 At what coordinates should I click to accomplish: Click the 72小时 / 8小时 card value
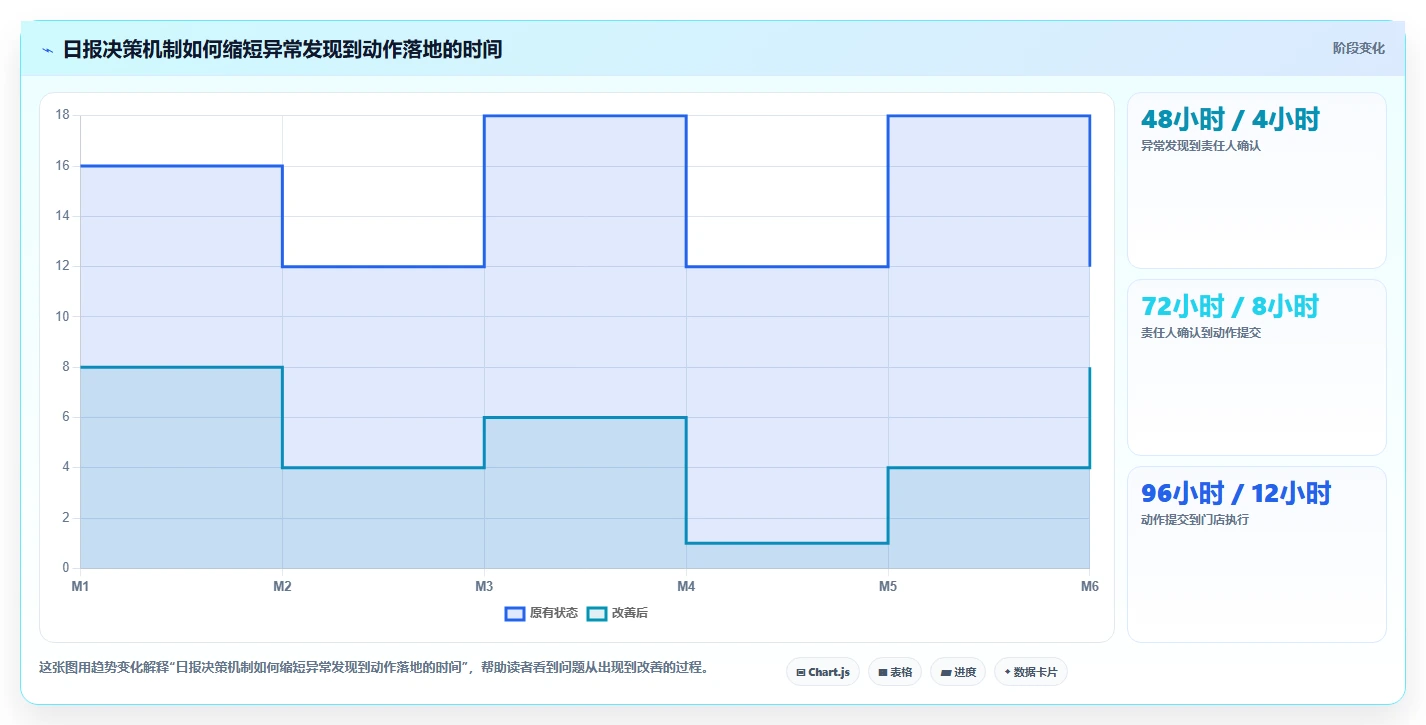click(x=1231, y=306)
